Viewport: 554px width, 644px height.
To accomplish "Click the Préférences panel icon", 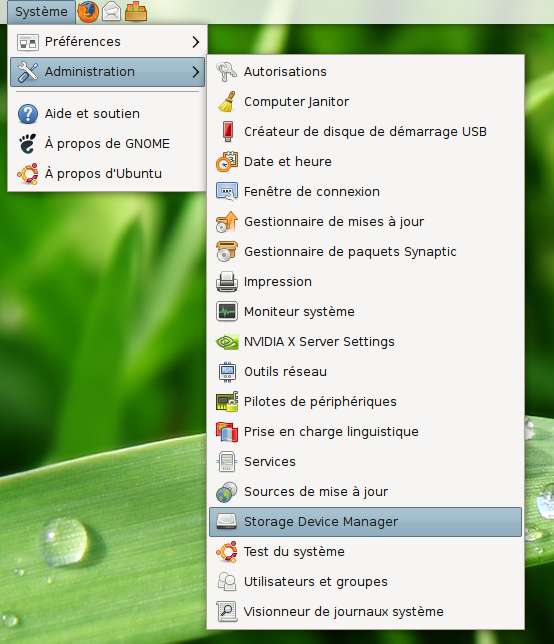I will pyautogui.click(x=28, y=42).
